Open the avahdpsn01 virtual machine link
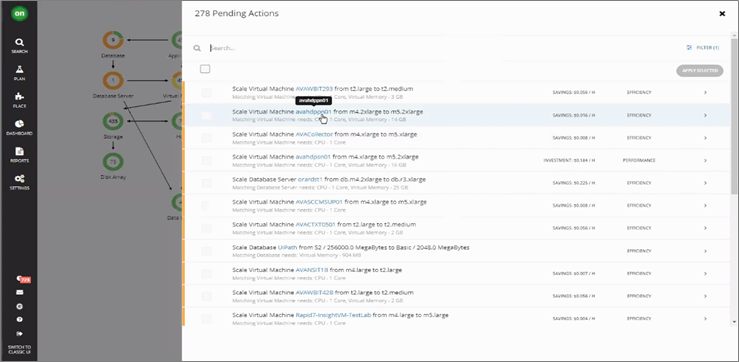The height and width of the screenshot is (362, 739). (x=313, y=157)
